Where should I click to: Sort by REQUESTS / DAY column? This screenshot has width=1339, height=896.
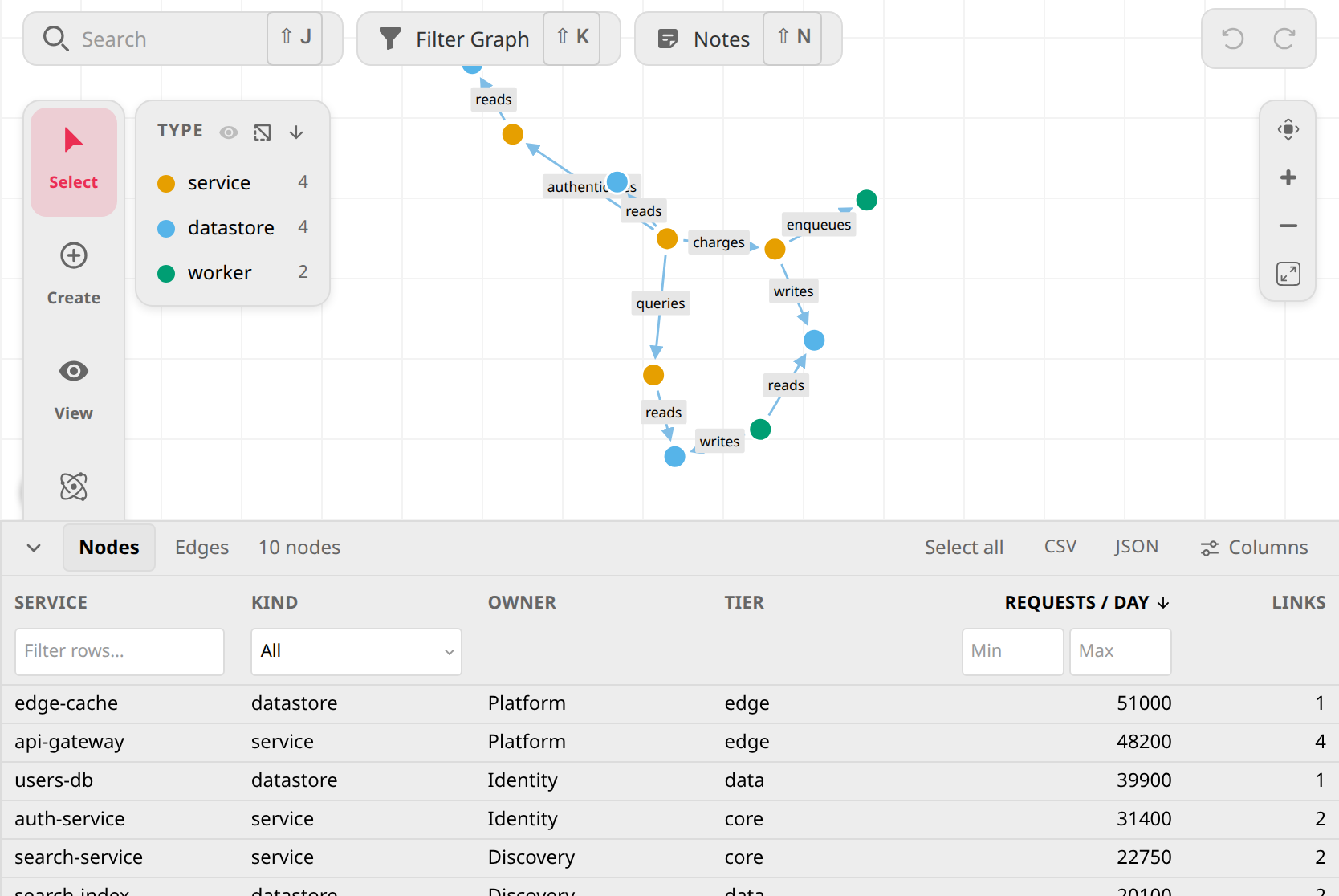[x=1087, y=602]
